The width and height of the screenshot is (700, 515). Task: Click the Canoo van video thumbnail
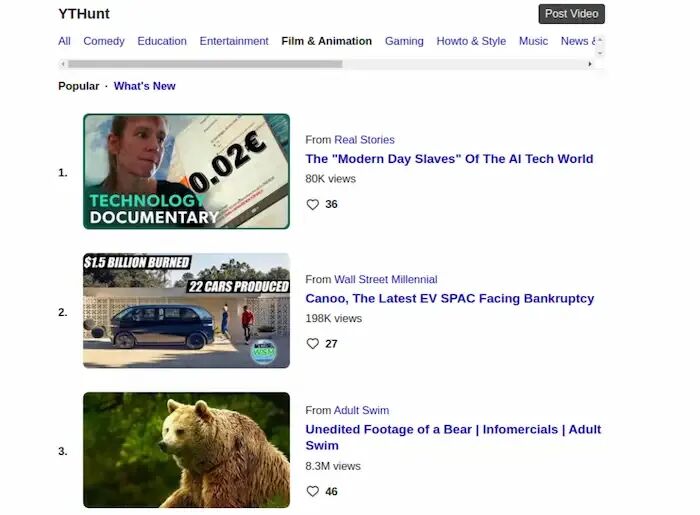[187, 311]
